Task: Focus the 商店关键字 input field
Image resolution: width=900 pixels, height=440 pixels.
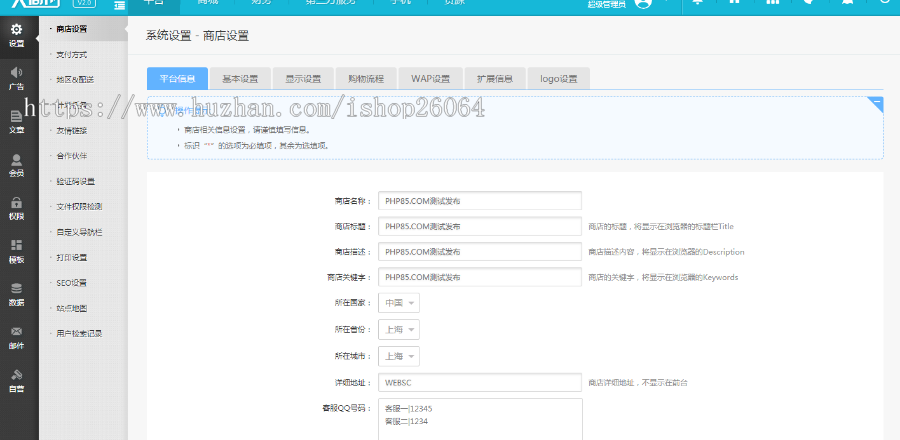Action: 480,277
